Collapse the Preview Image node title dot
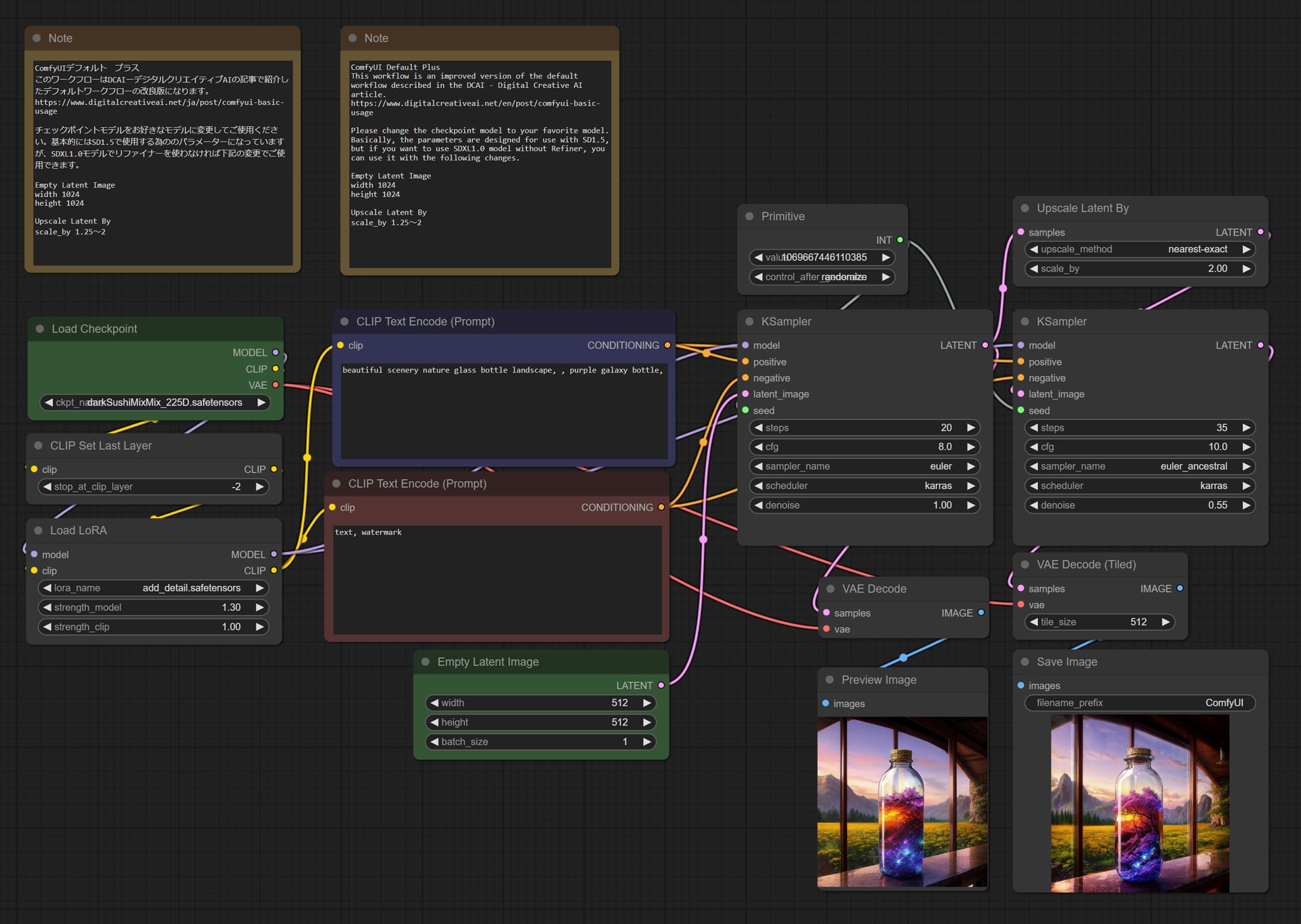Viewport: 1301px width, 924px height. 830,680
